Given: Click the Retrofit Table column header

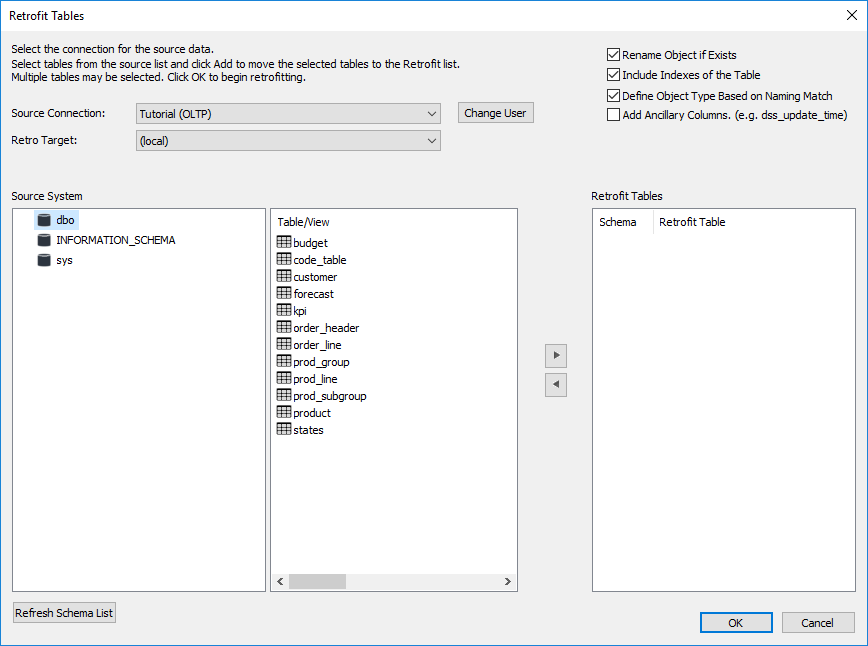Looking at the screenshot, I should [x=692, y=222].
